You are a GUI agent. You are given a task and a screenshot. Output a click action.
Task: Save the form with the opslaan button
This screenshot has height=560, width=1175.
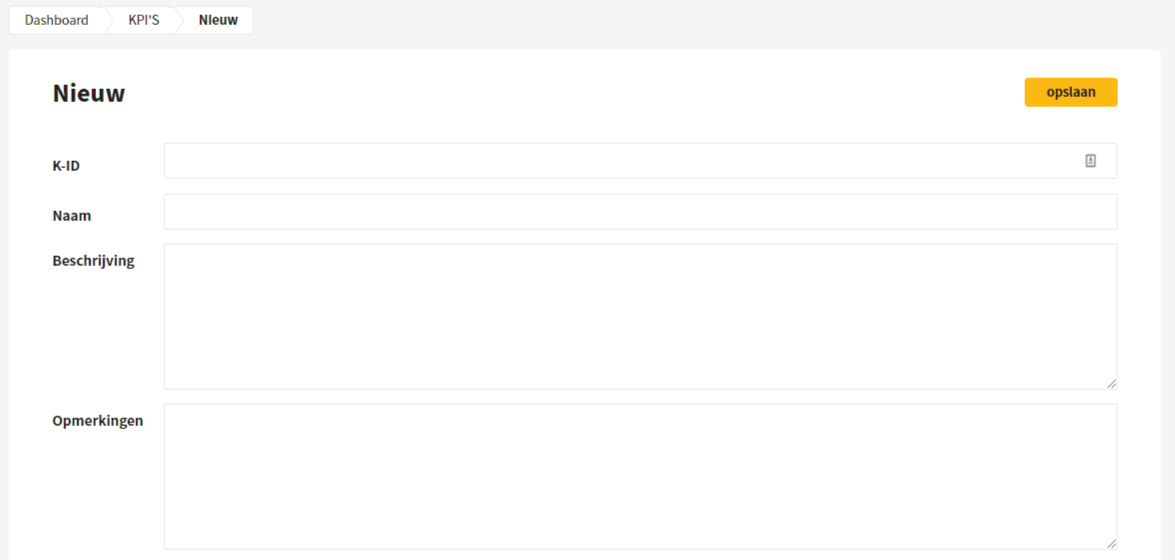1071,92
